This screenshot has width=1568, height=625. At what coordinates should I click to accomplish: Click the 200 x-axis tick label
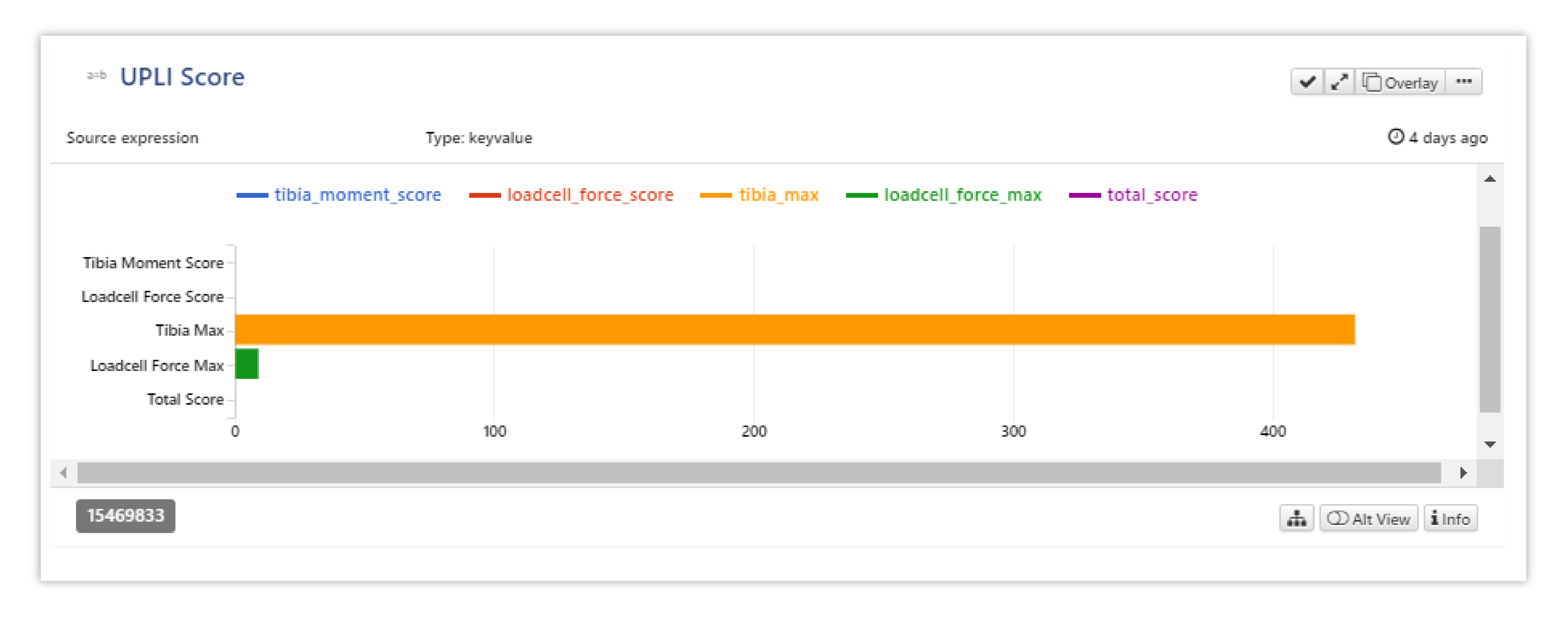point(754,431)
